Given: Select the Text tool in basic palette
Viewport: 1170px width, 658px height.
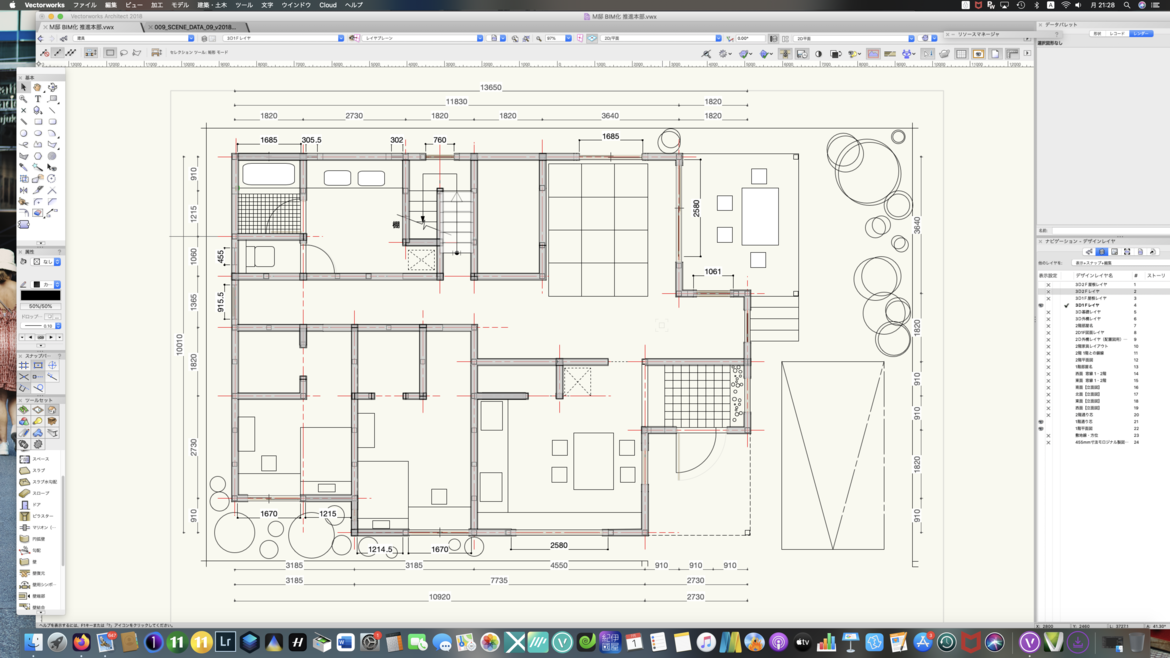Looking at the screenshot, I should click(38, 99).
